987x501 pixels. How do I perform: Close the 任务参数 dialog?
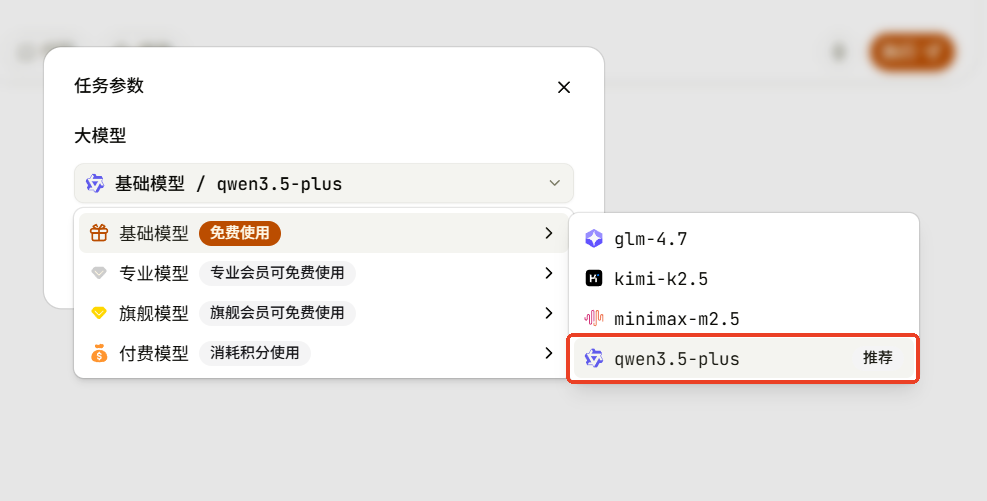point(564,87)
